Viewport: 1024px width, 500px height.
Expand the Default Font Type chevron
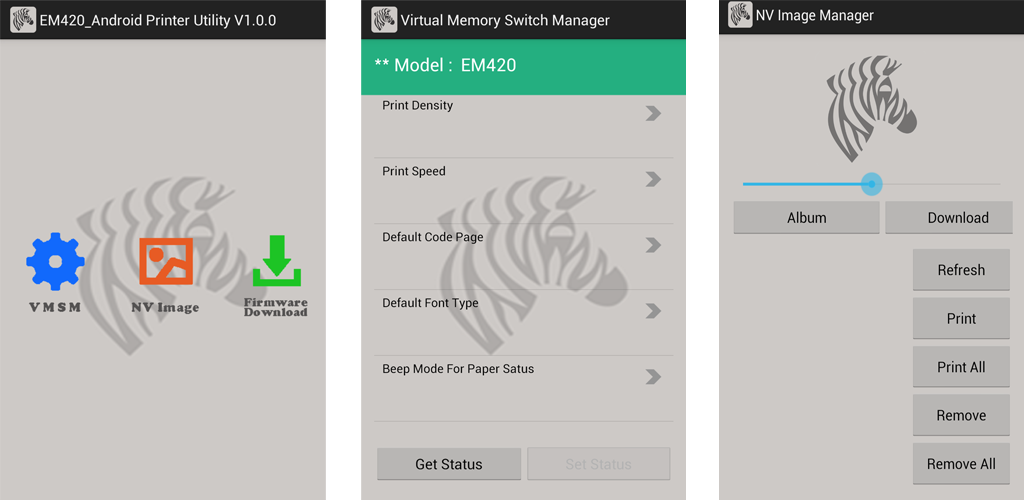coord(653,311)
